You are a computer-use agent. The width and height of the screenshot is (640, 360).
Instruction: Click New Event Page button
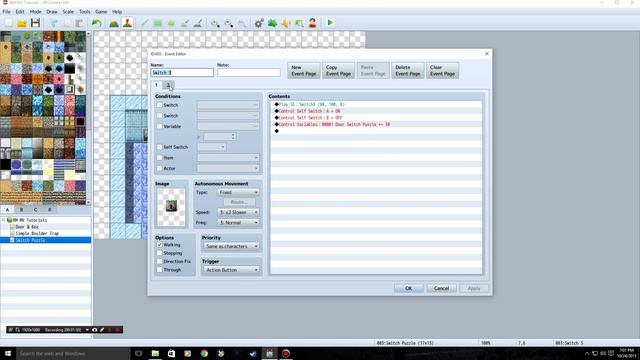pos(304,71)
